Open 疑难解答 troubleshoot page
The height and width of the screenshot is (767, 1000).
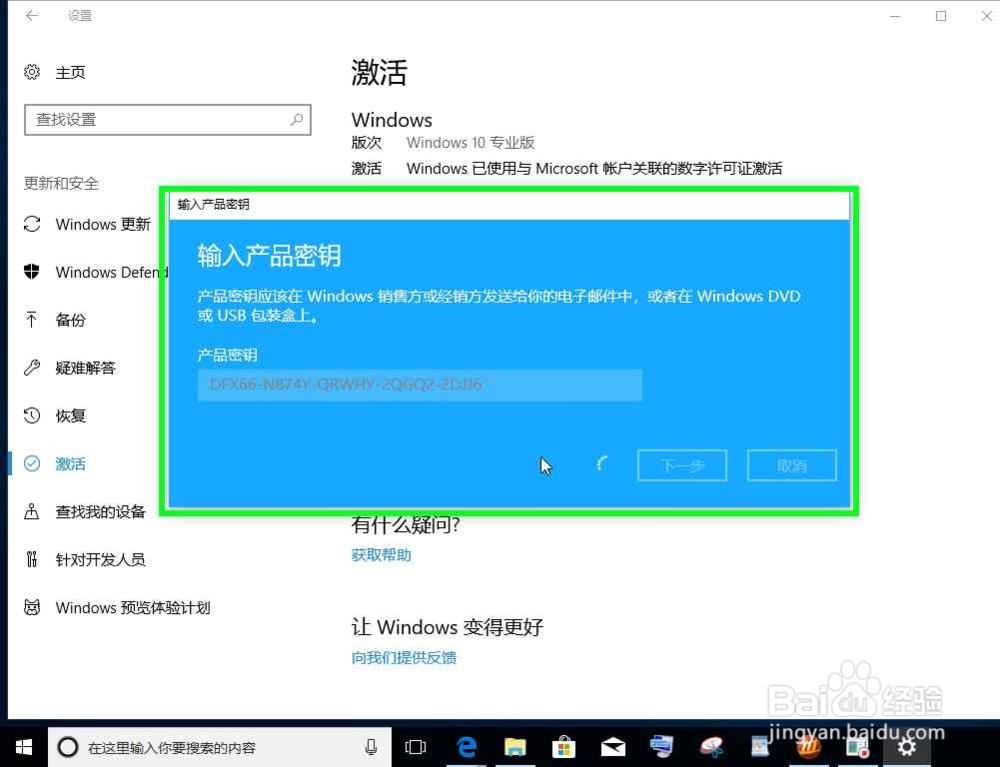tap(87, 368)
